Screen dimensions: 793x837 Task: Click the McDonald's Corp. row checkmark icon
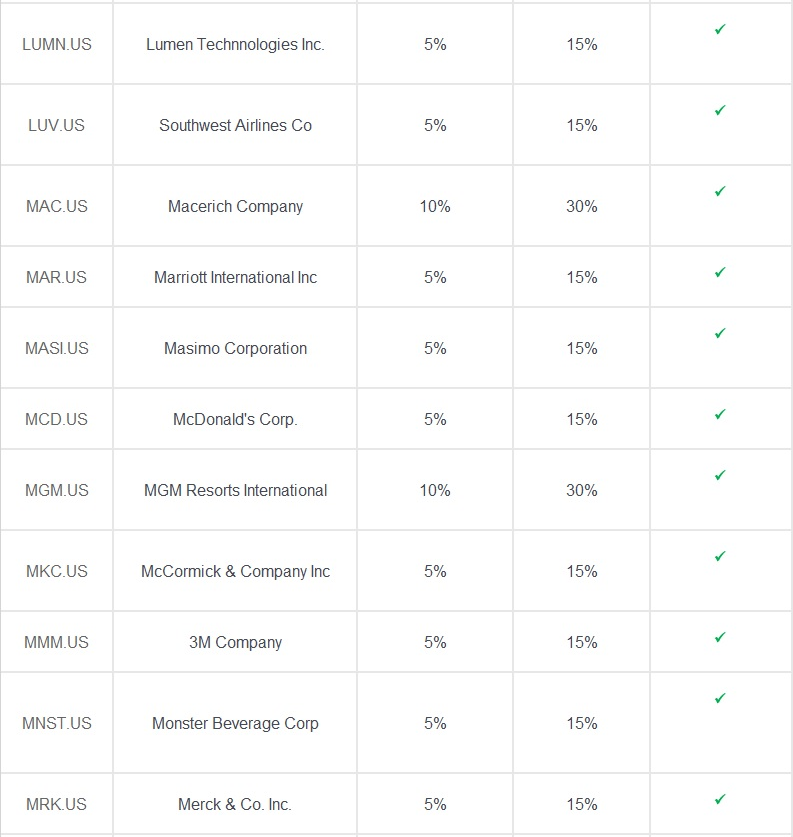coord(720,415)
